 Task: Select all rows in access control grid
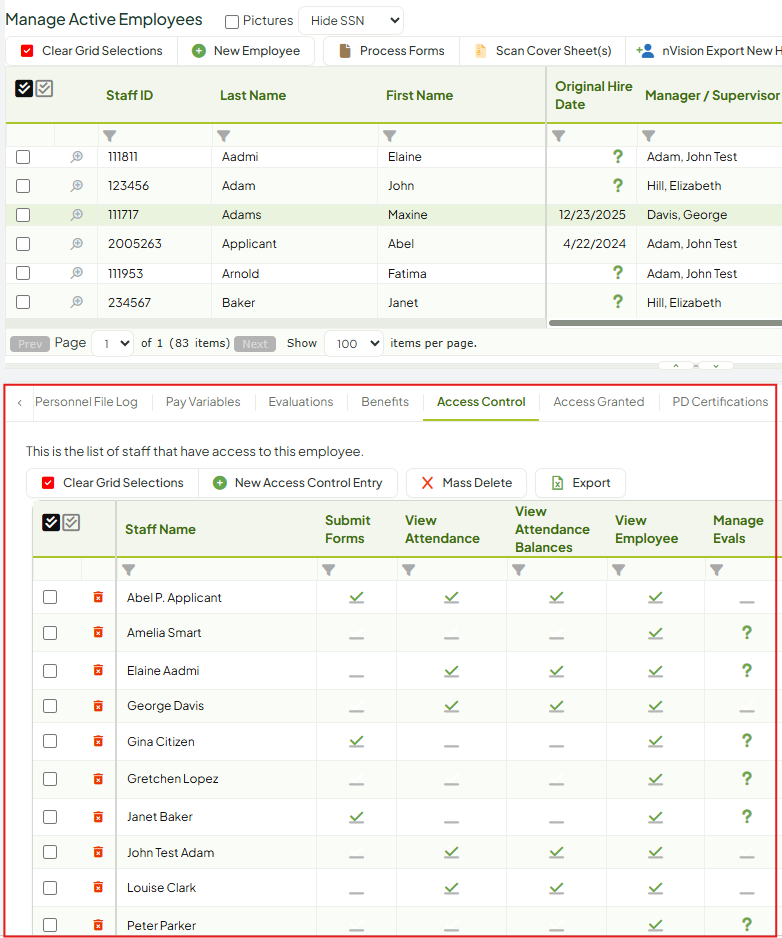click(x=51, y=522)
